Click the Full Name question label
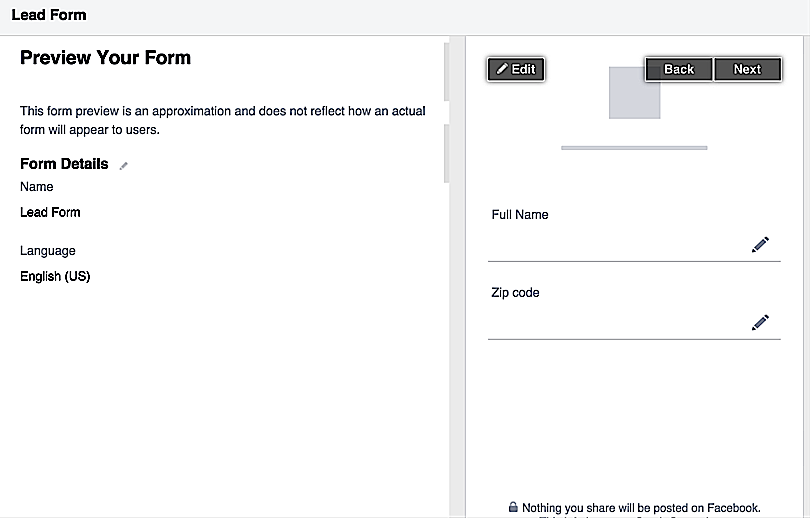This screenshot has height=518, width=810. (x=520, y=214)
